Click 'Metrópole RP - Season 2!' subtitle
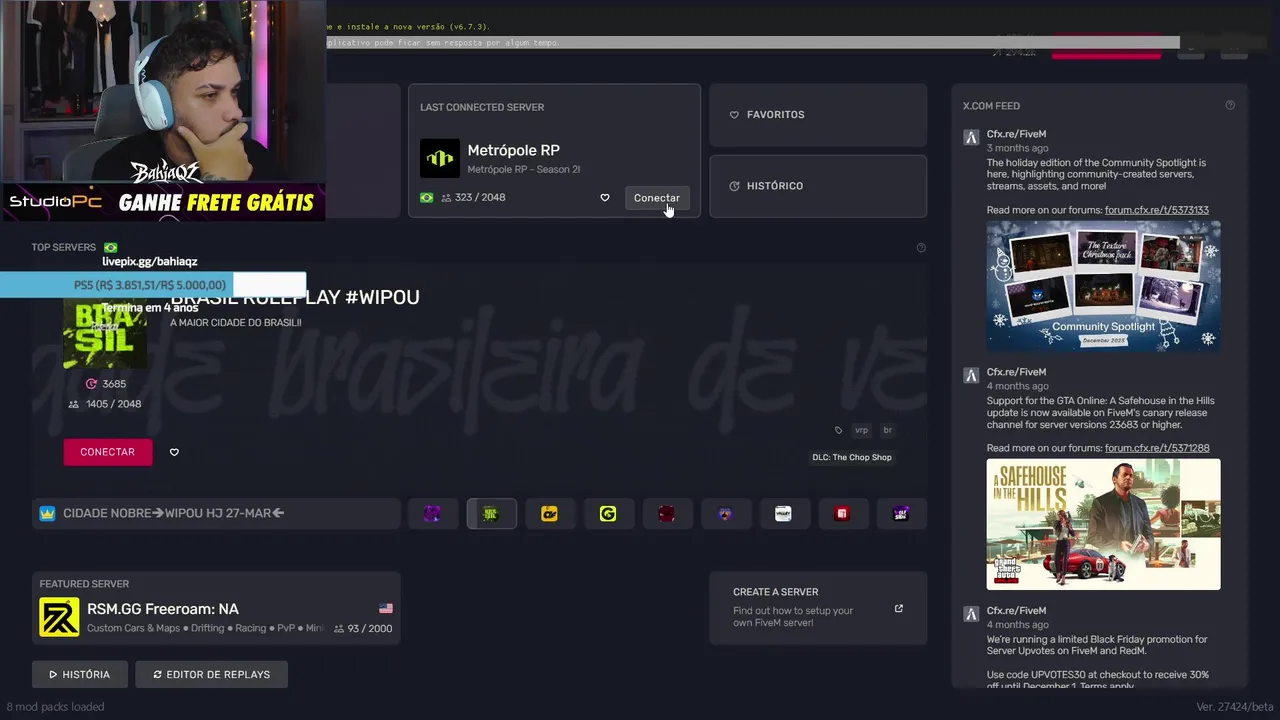Image resolution: width=1280 pixels, height=720 pixels. pyautogui.click(x=524, y=170)
